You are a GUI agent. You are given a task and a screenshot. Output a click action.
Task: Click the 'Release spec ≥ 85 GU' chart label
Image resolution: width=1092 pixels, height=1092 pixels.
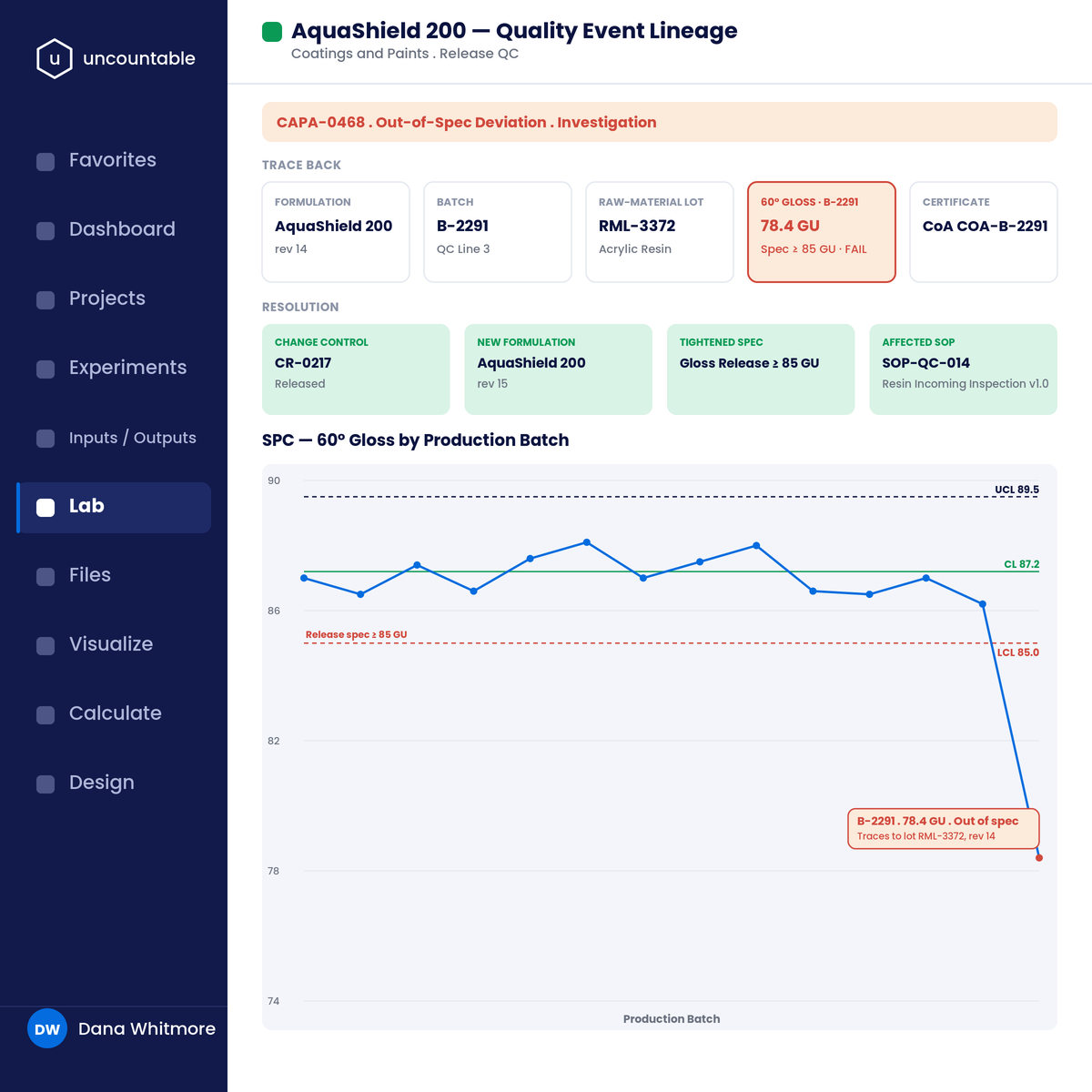356,634
